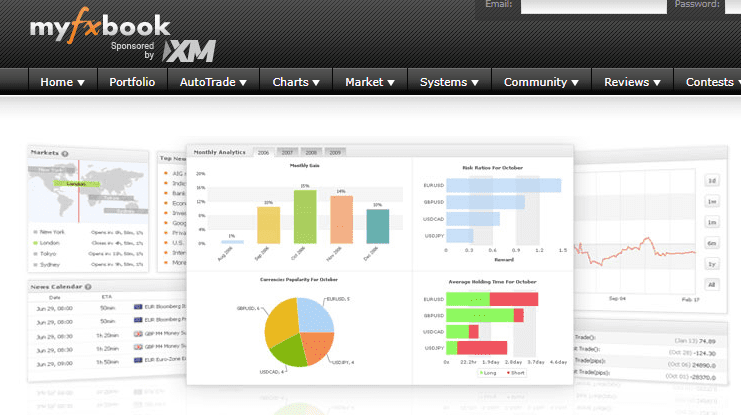Screen dimensions: 741x415
Task: Click the Long legend entry
Action: tap(488, 373)
